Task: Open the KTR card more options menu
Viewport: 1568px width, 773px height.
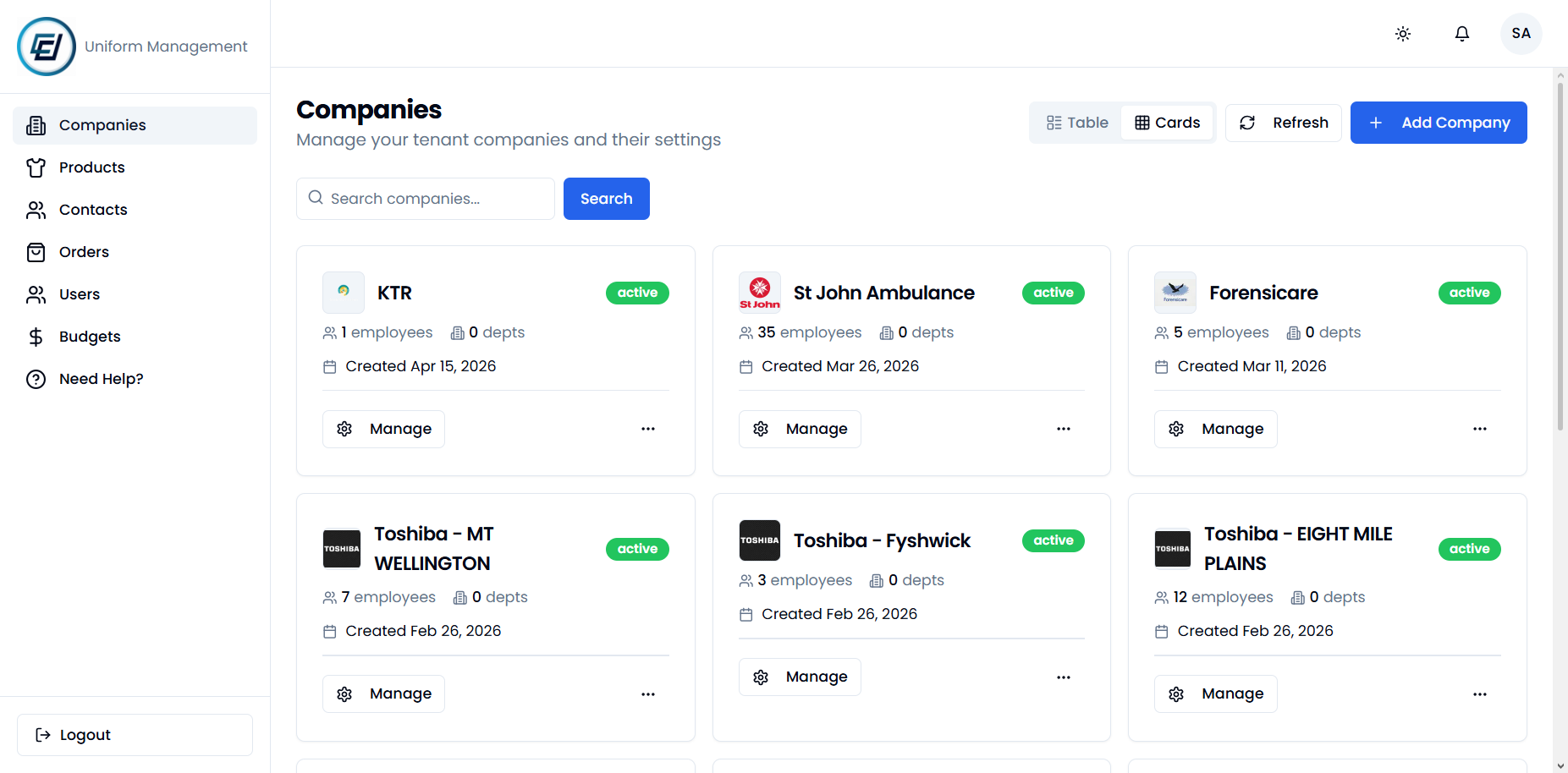Action: pyautogui.click(x=648, y=429)
